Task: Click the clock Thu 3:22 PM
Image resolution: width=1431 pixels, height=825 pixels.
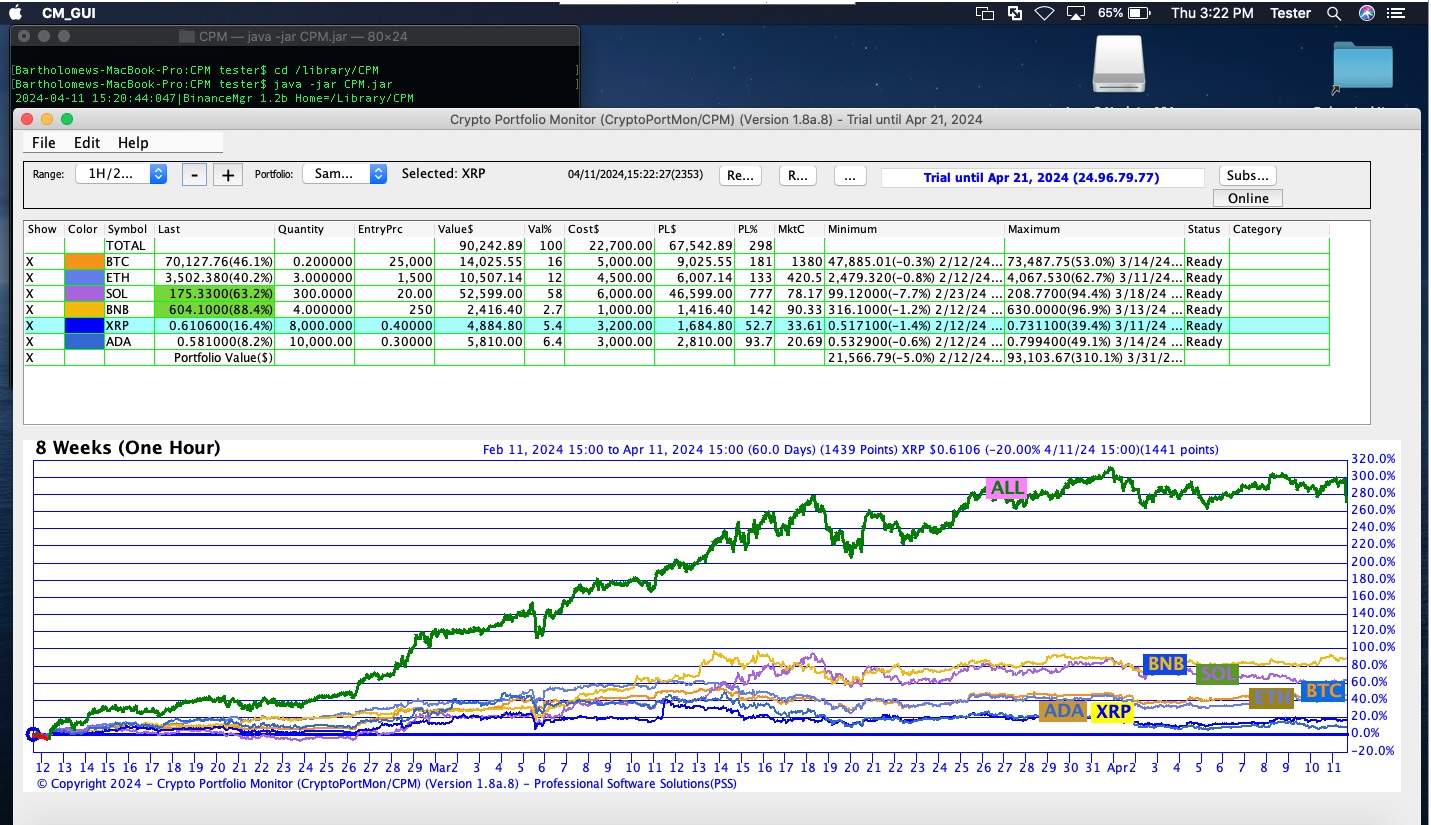Action: pyautogui.click(x=1211, y=13)
